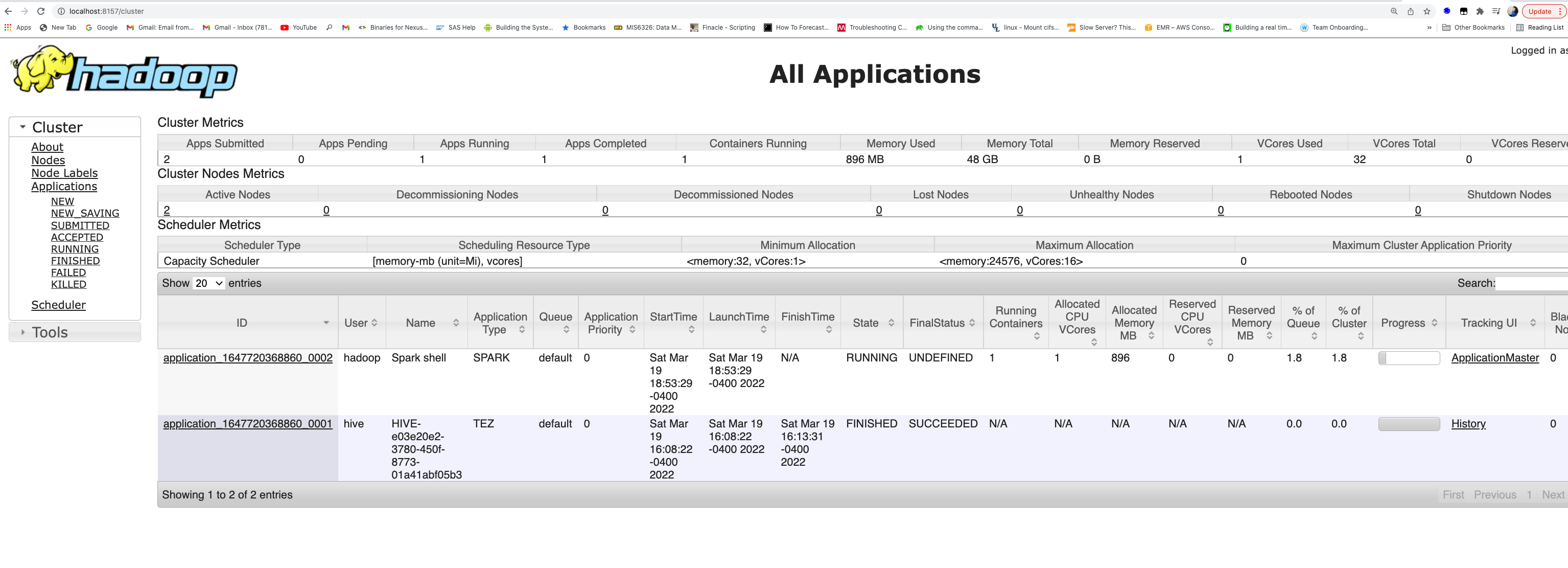Open application_1647720368860_0002 details
Viewport: 1568px width, 568px height.
248,358
